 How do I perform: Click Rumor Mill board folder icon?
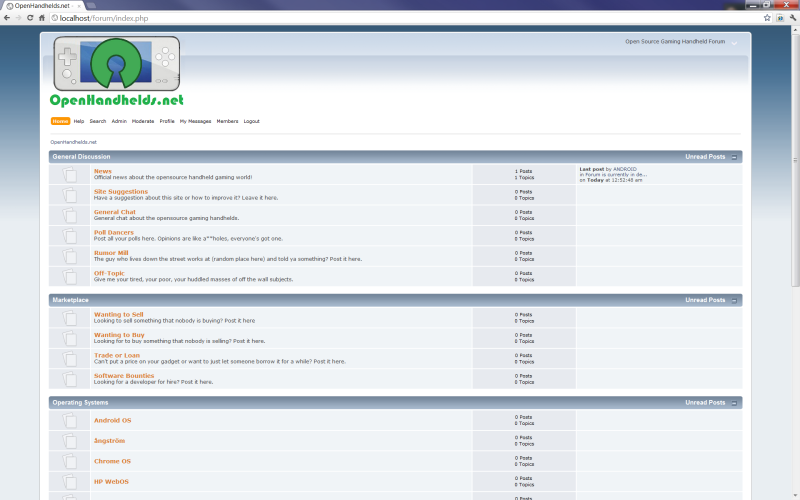click(69, 256)
